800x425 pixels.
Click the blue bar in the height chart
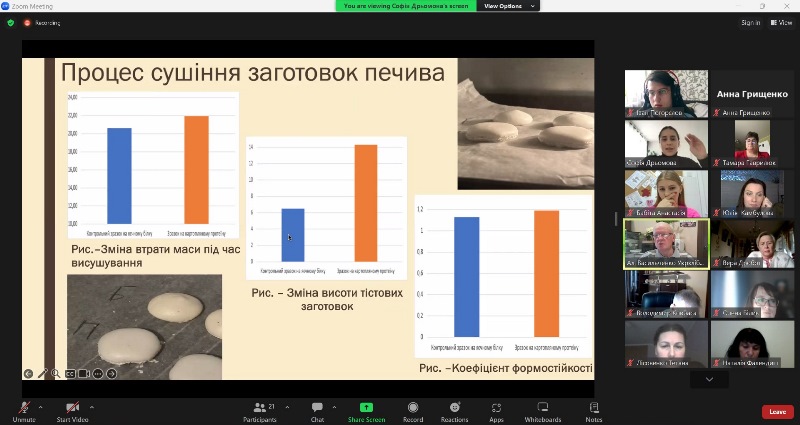coord(293,235)
